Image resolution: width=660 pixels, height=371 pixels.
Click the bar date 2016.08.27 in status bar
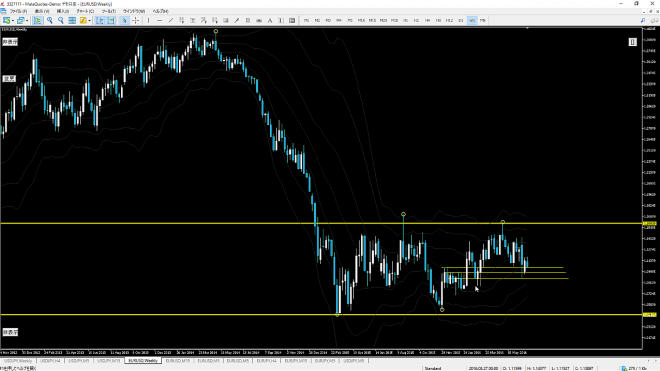coord(483,368)
